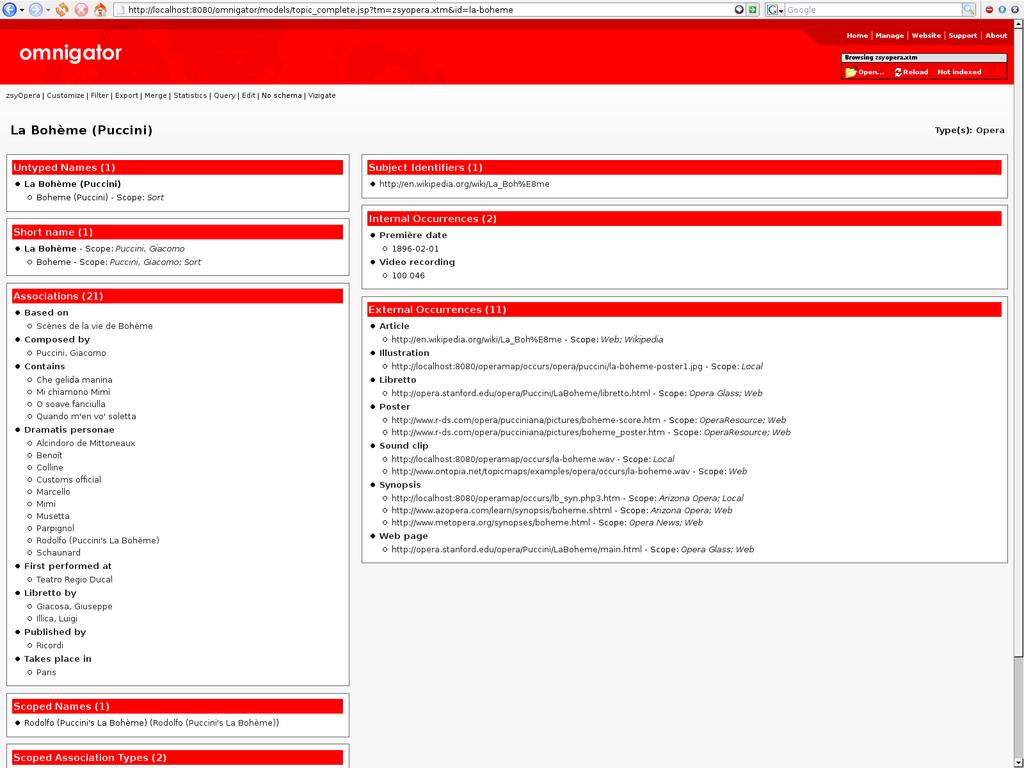Image resolution: width=1024 pixels, height=768 pixels.
Task: Click the page scrollbar up arrow
Action: [x=1018, y=24]
